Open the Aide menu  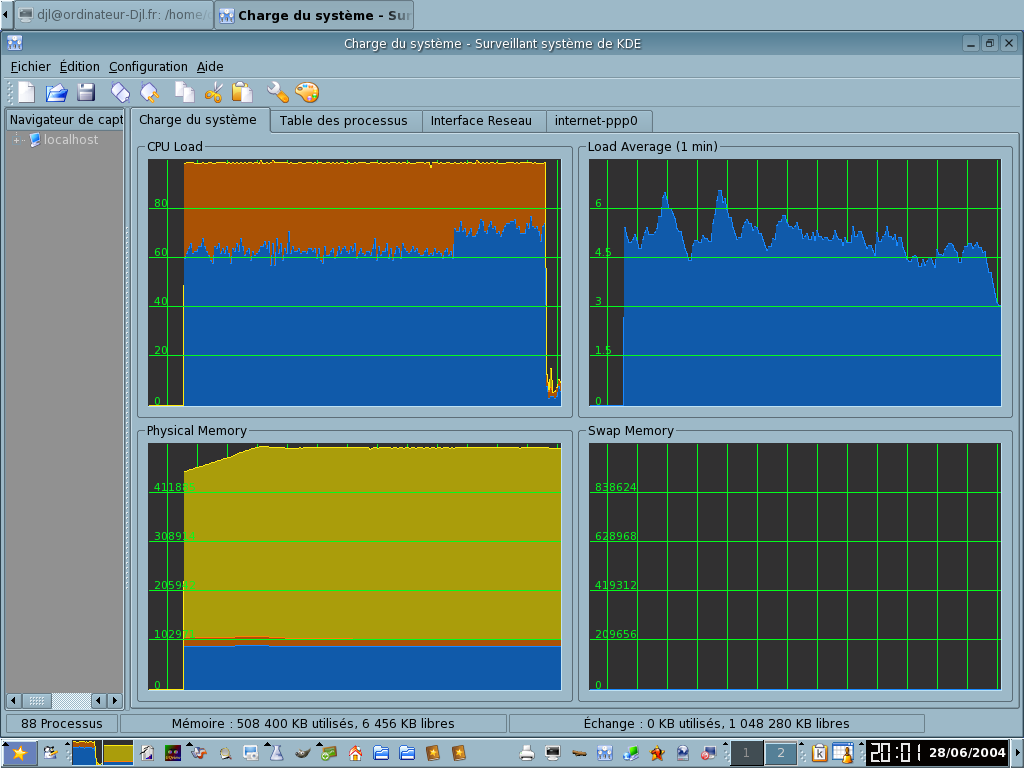[x=210, y=67]
